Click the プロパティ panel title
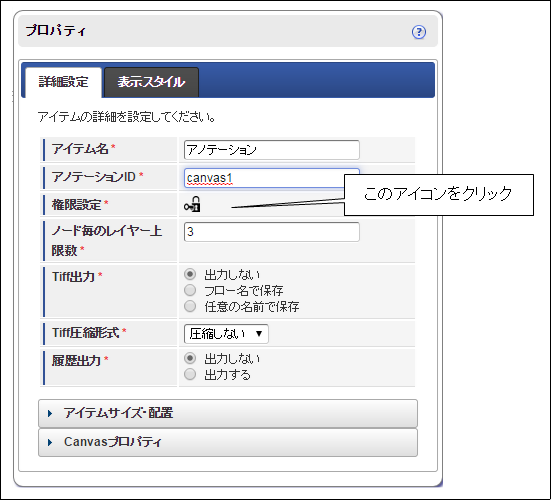551x500 pixels. pyautogui.click(x=56, y=31)
